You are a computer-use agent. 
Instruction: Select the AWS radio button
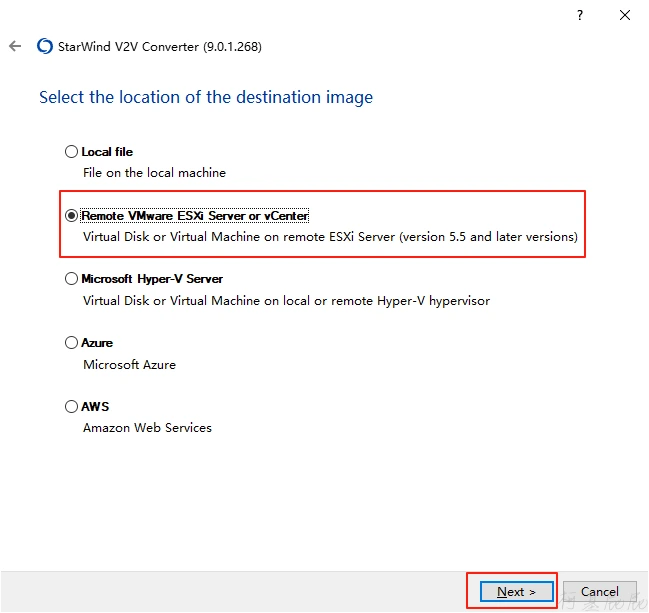71,407
